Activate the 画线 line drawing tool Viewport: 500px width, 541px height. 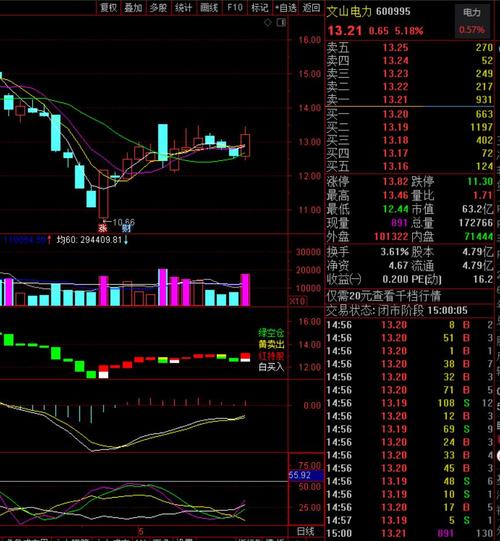(209, 7)
